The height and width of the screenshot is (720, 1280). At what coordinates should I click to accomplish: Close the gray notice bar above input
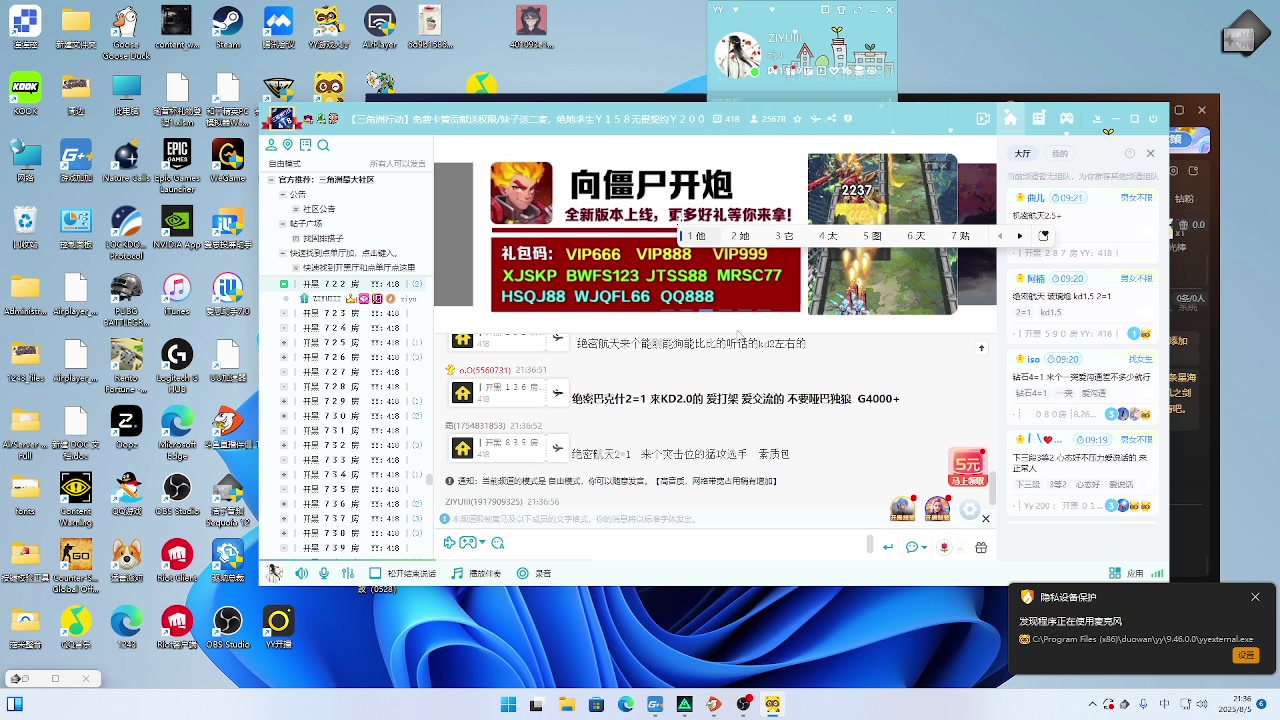(986, 519)
